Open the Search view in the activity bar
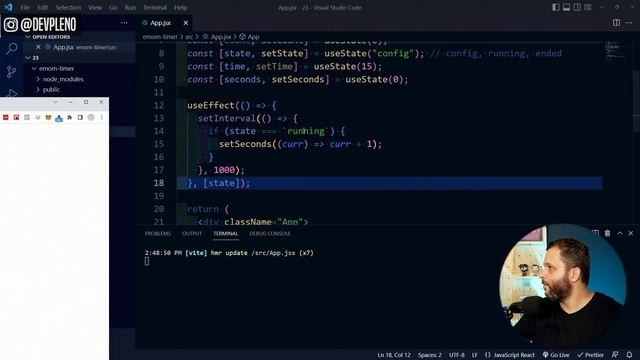 tap(12, 49)
